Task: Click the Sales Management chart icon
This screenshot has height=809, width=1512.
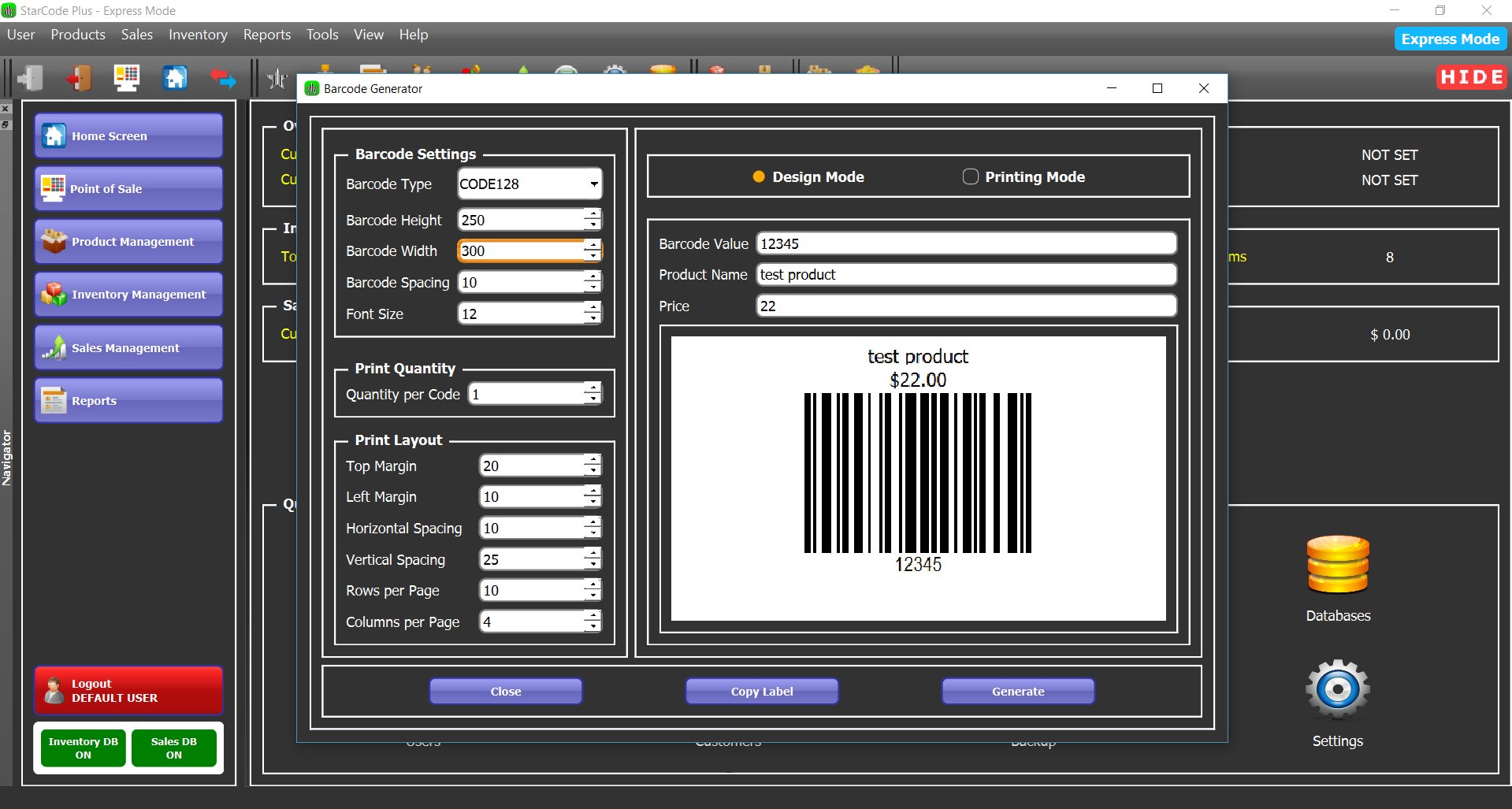Action: [x=52, y=347]
